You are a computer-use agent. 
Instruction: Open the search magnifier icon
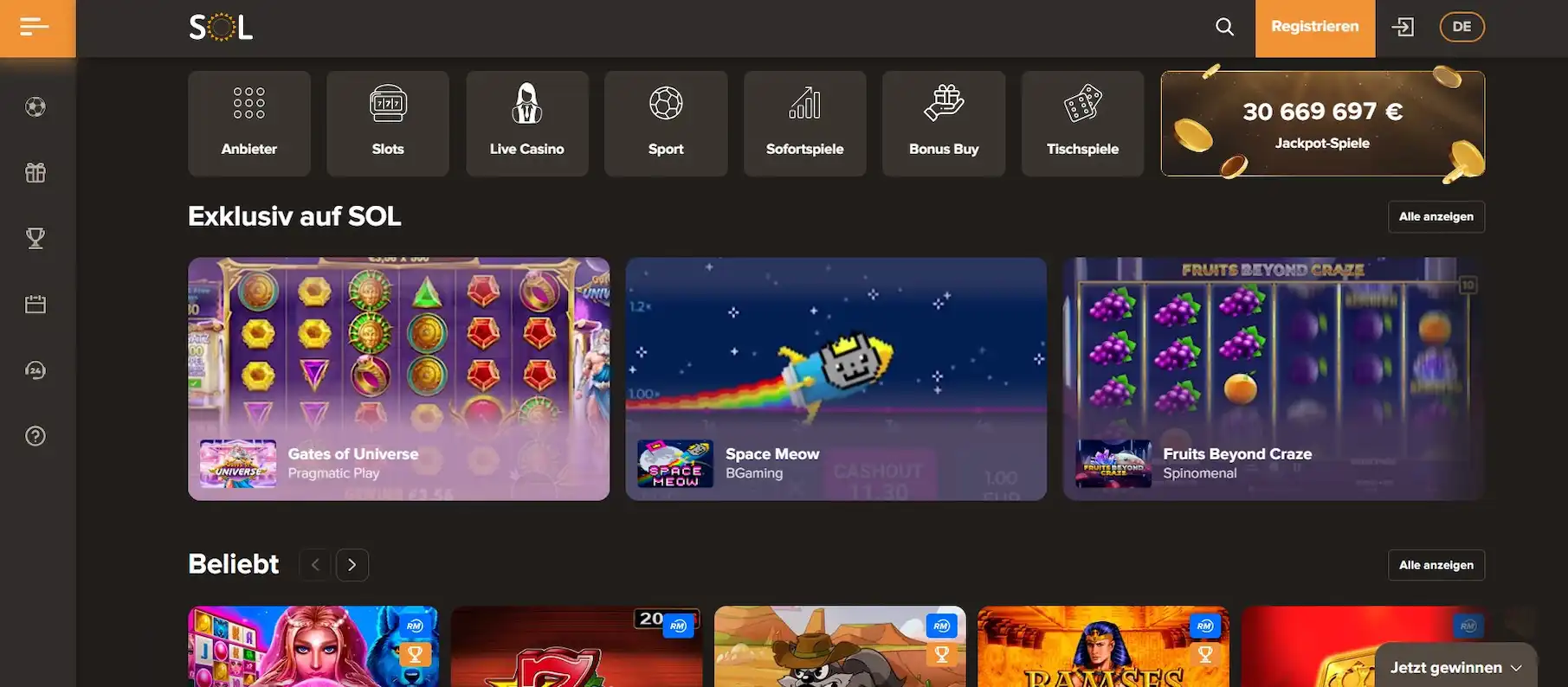1224,27
